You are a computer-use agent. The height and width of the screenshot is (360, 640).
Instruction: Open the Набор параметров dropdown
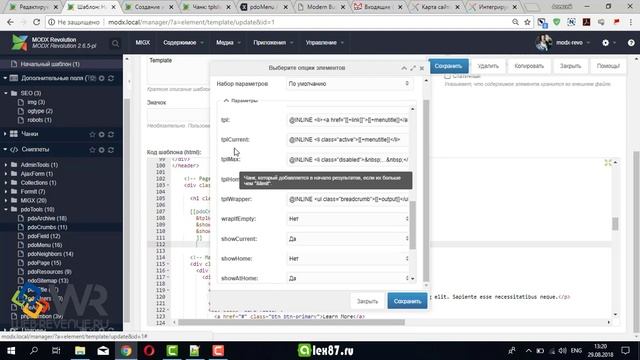click(x=350, y=84)
